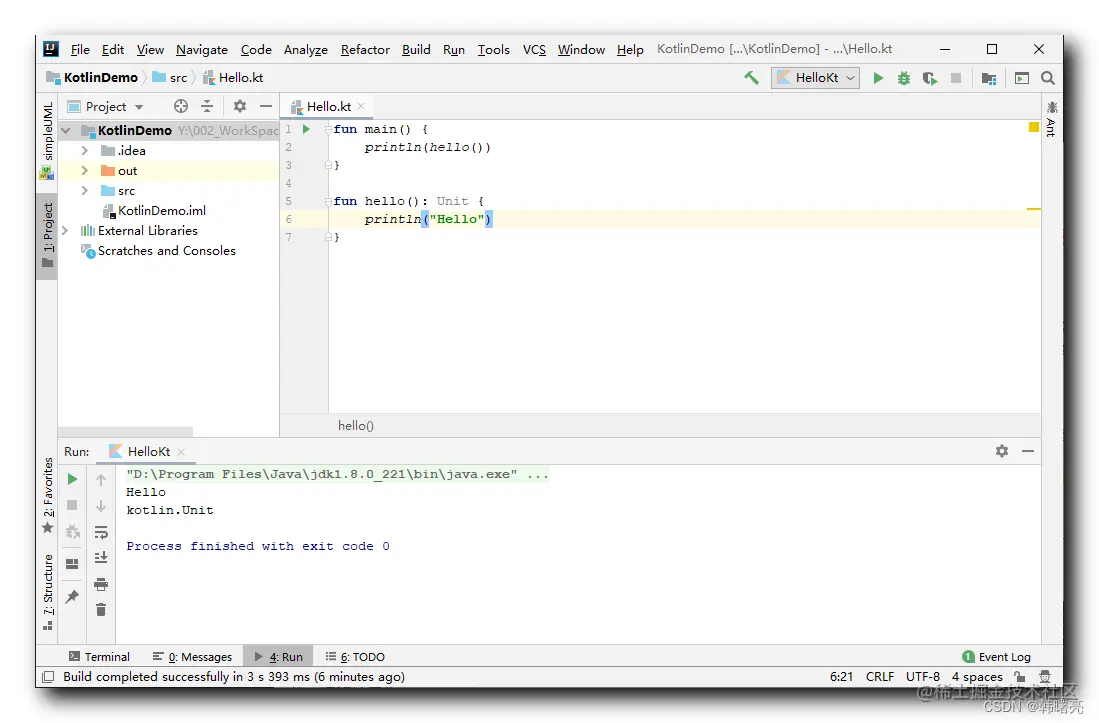The height and width of the screenshot is (723, 1099).
Task: Open the UTF-8 encoding selector
Action: click(922, 677)
